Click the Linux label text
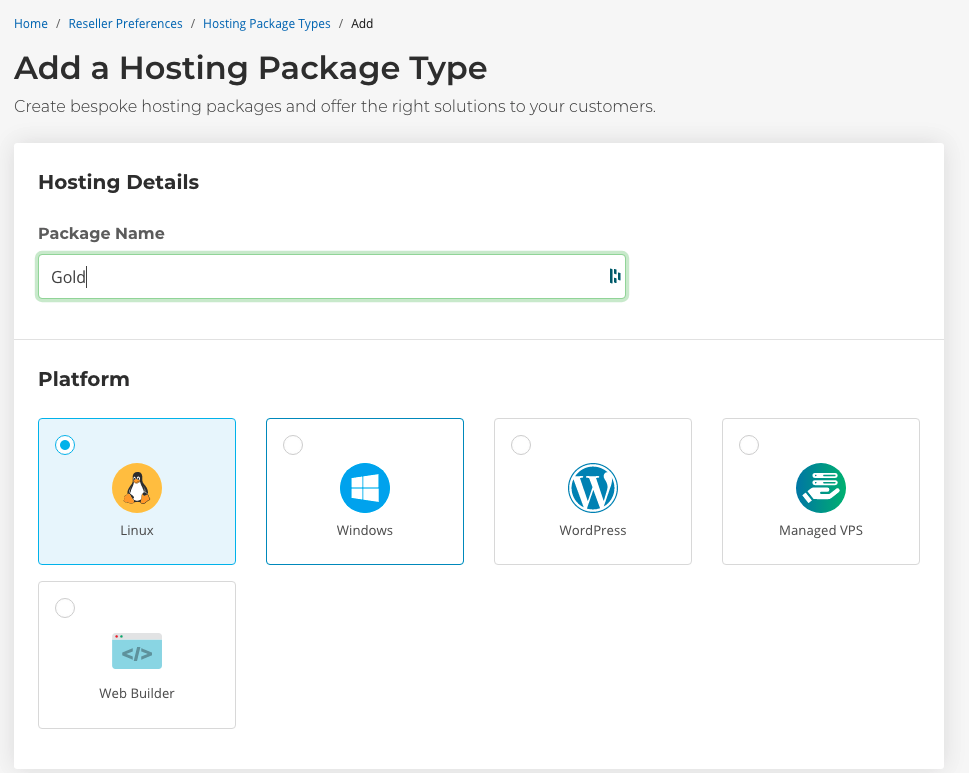 [137, 530]
